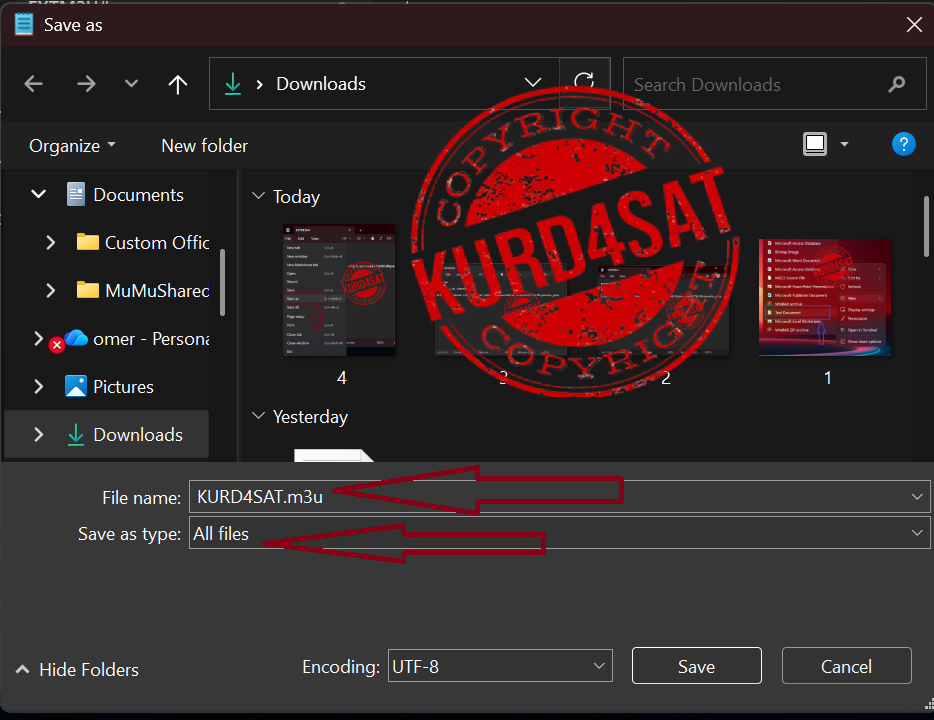934x720 pixels.
Task: Refresh the Downloads folder view
Action: 584,83
